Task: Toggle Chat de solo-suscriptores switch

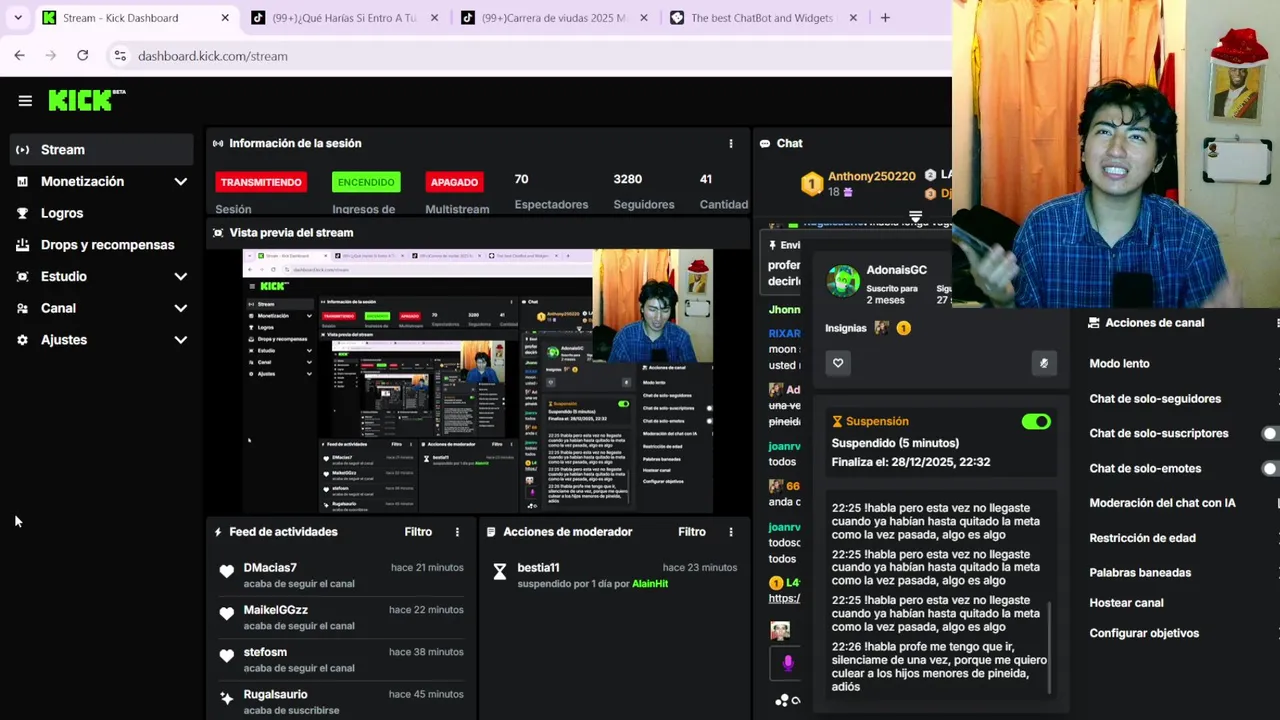Action: tap(1271, 434)
